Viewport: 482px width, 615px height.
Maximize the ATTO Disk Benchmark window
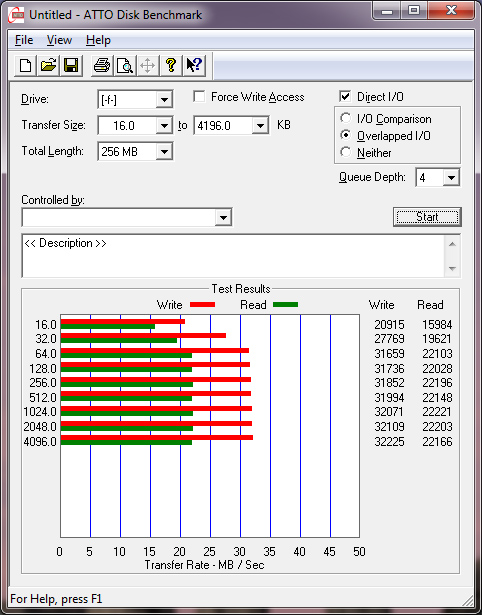coord(414,11)
